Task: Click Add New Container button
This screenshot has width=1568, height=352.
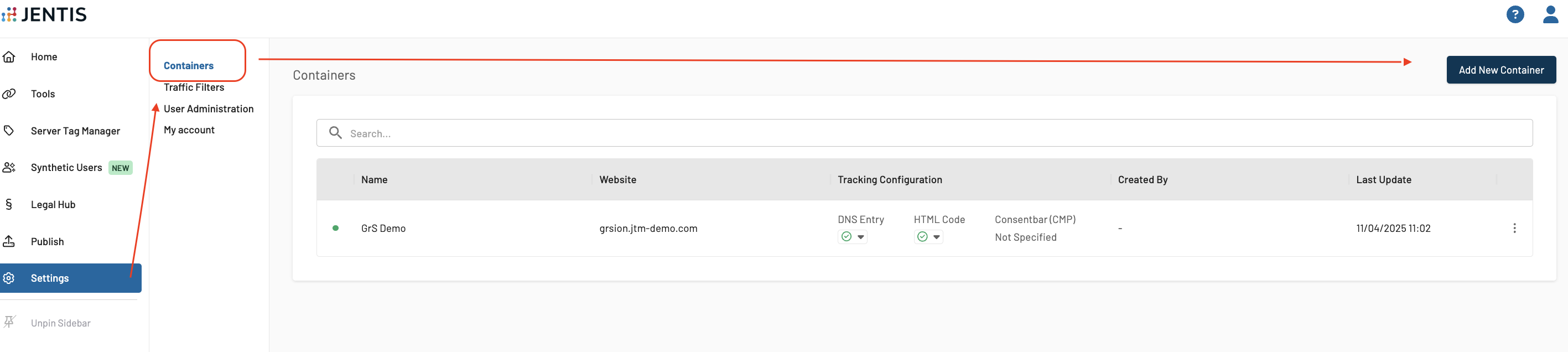Action: (x=1500, y=70)
